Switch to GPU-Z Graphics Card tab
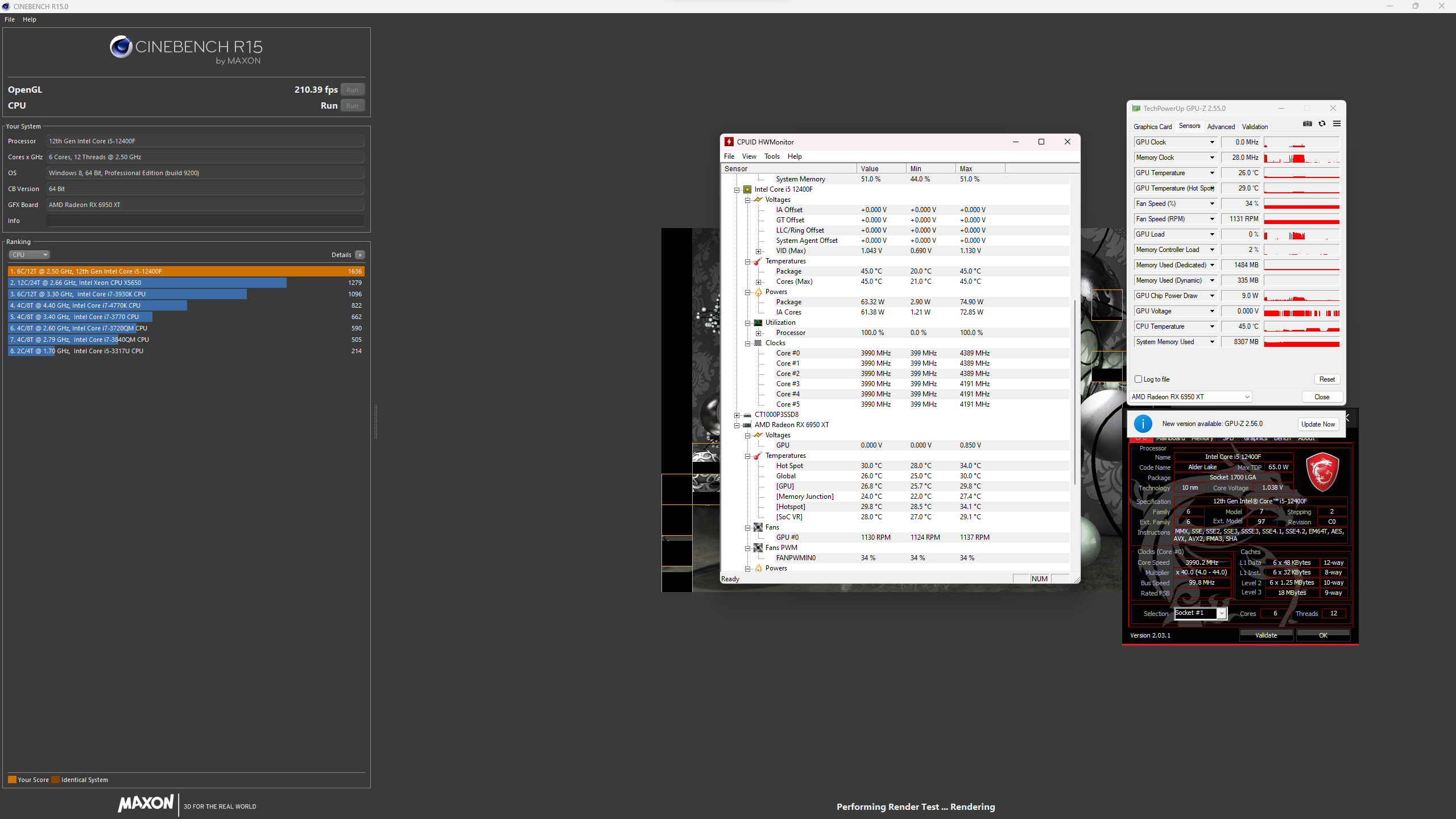1456x819 pixels. point(1152,127)
